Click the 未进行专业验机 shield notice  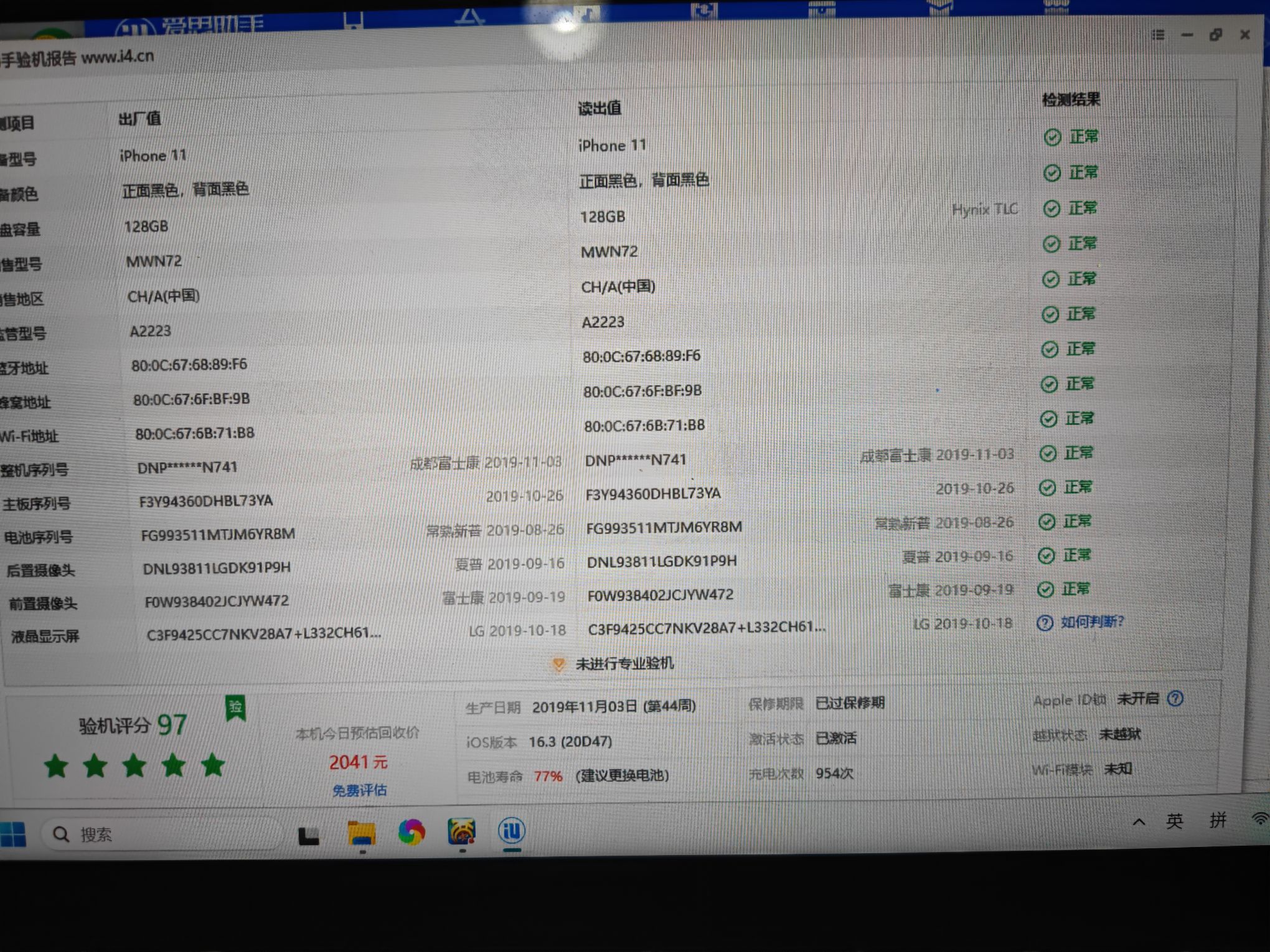(612, 664)
